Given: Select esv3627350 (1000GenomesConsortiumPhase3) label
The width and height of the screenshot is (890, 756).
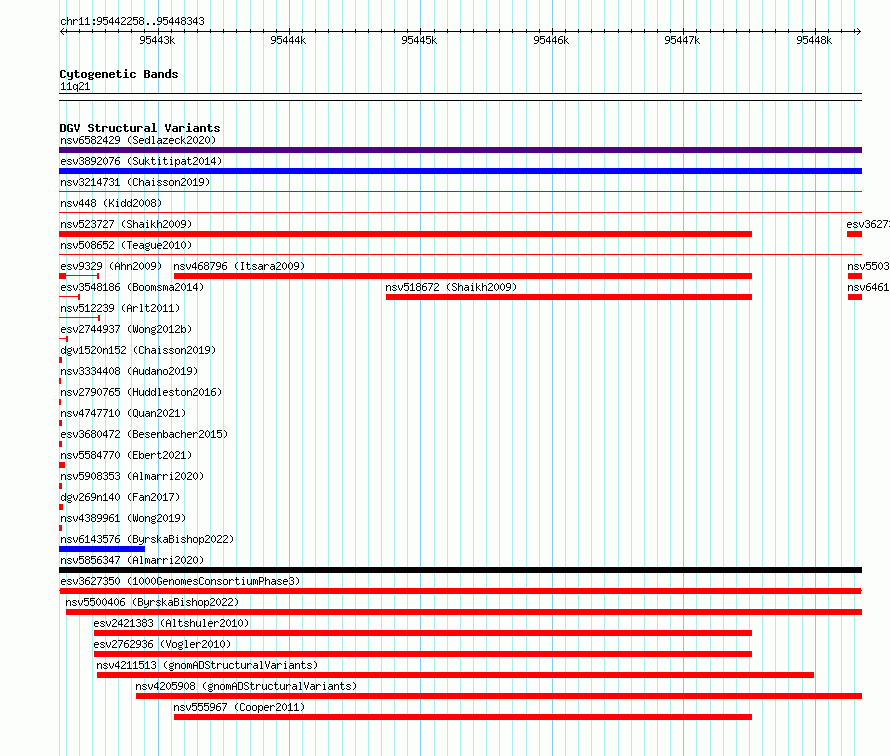Looking at the screenshot, I should click(180, 581).
